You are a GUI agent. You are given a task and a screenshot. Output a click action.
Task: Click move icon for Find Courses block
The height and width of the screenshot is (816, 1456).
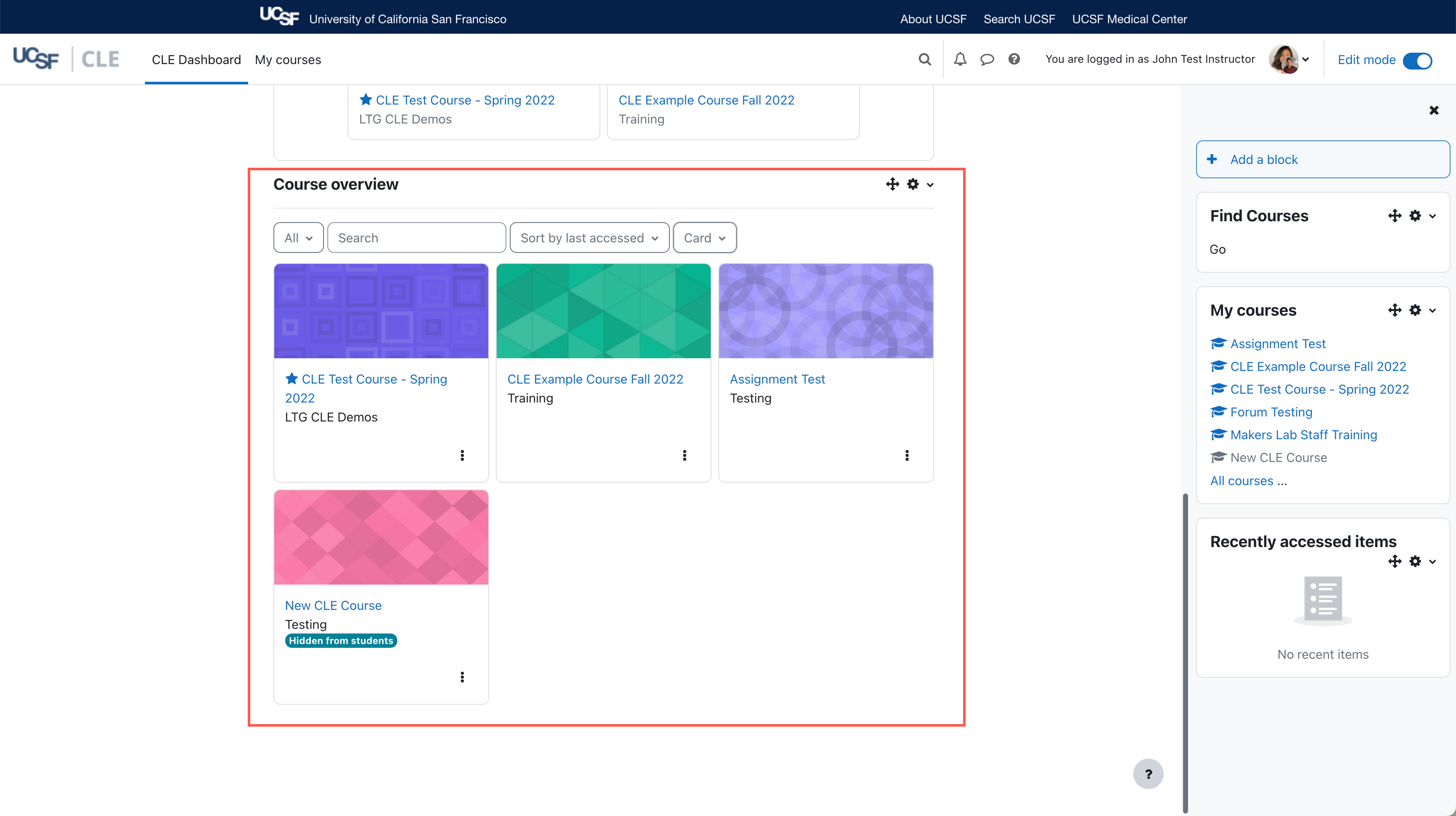(x=1395, y=215)
